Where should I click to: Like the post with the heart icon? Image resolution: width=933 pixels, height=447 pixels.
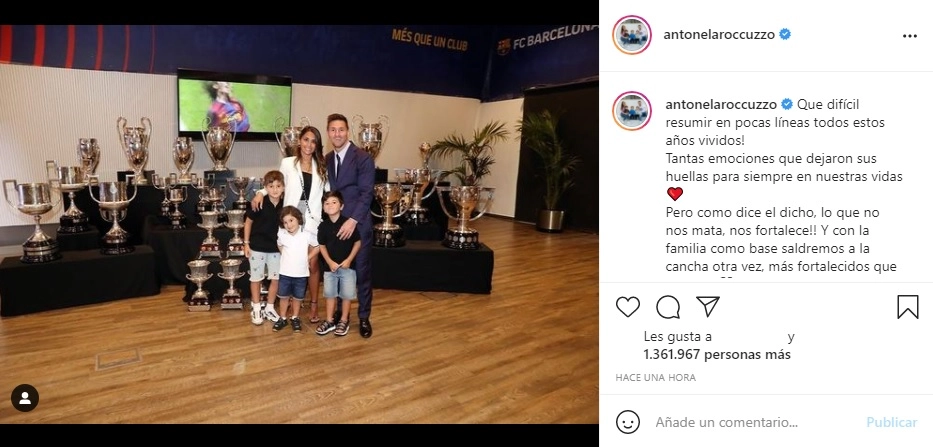pos(628,307)
